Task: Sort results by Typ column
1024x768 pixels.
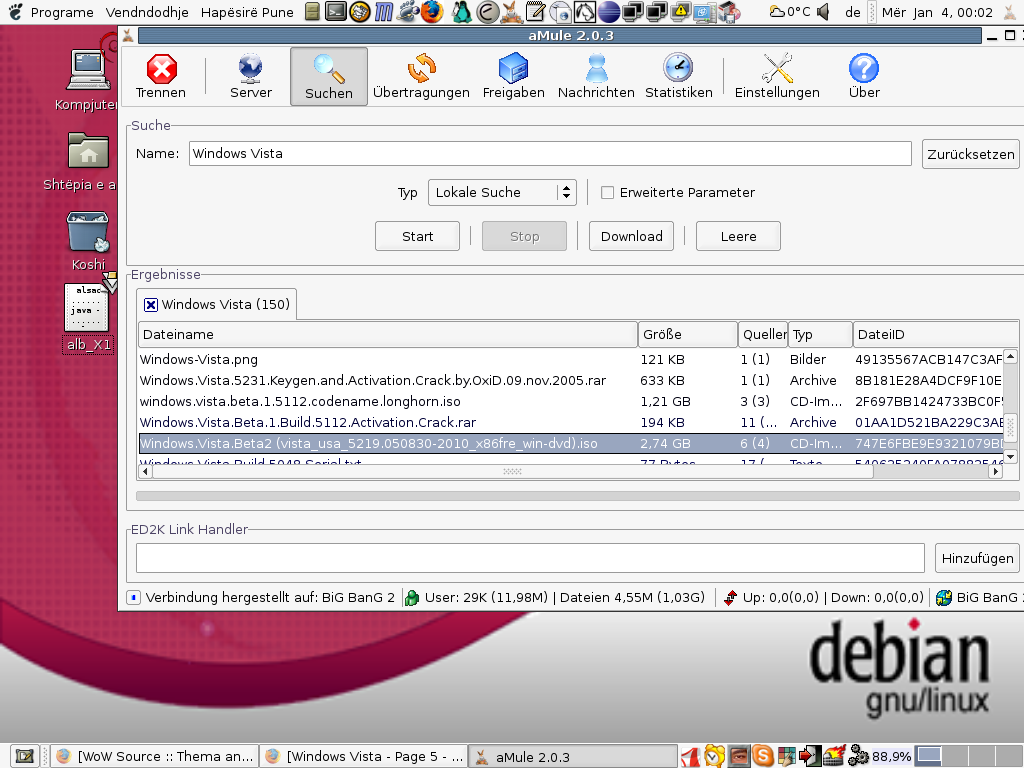Action: tap(820, 334)
